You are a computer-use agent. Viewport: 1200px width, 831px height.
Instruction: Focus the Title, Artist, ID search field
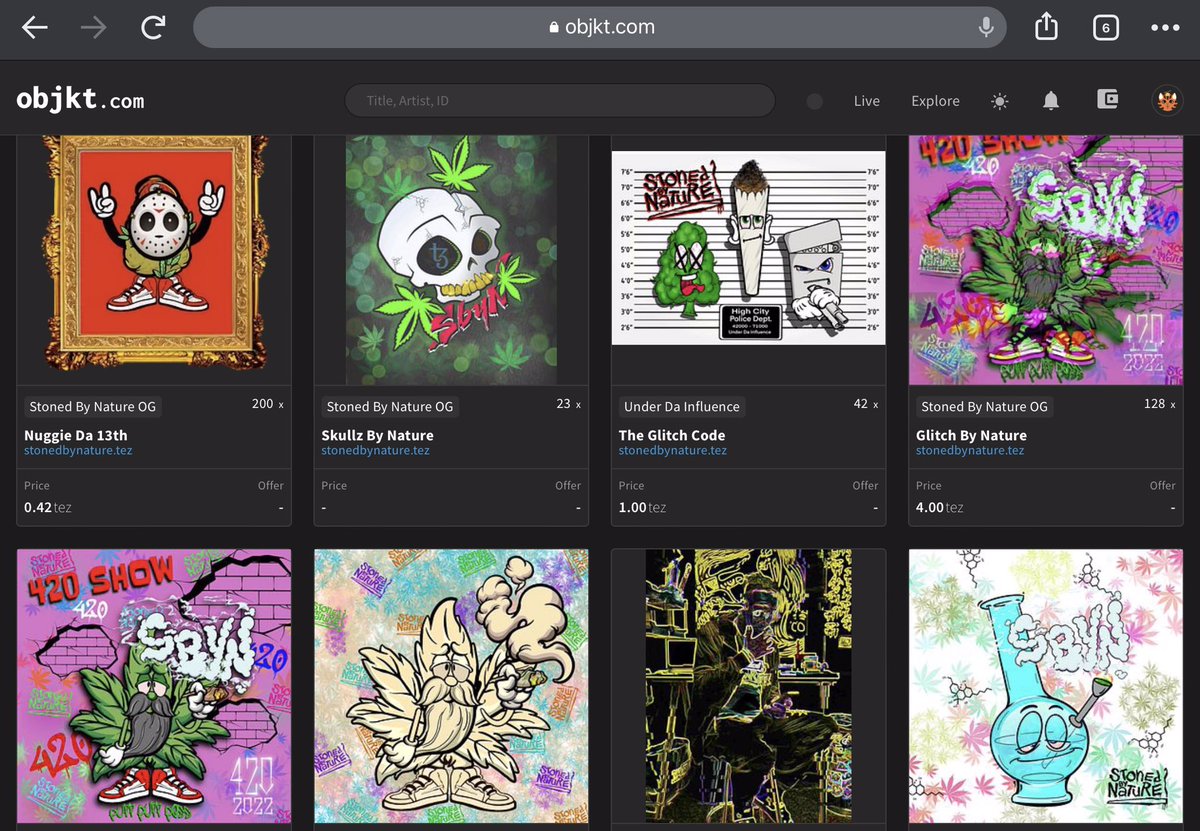[x=560, y=100]
